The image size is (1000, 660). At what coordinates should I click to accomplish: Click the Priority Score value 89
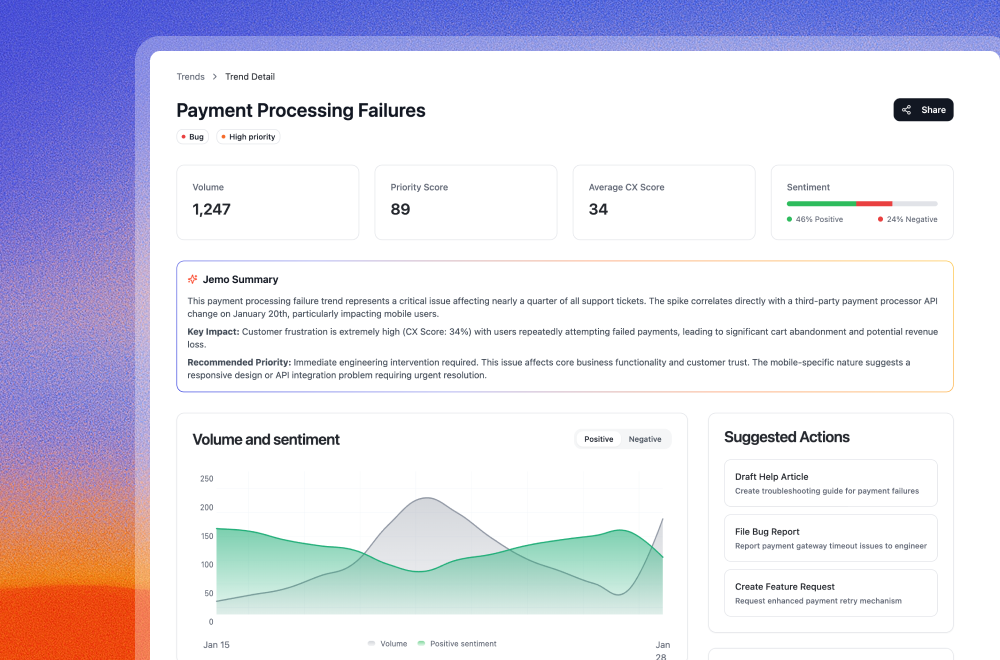(x=400, y=209)
